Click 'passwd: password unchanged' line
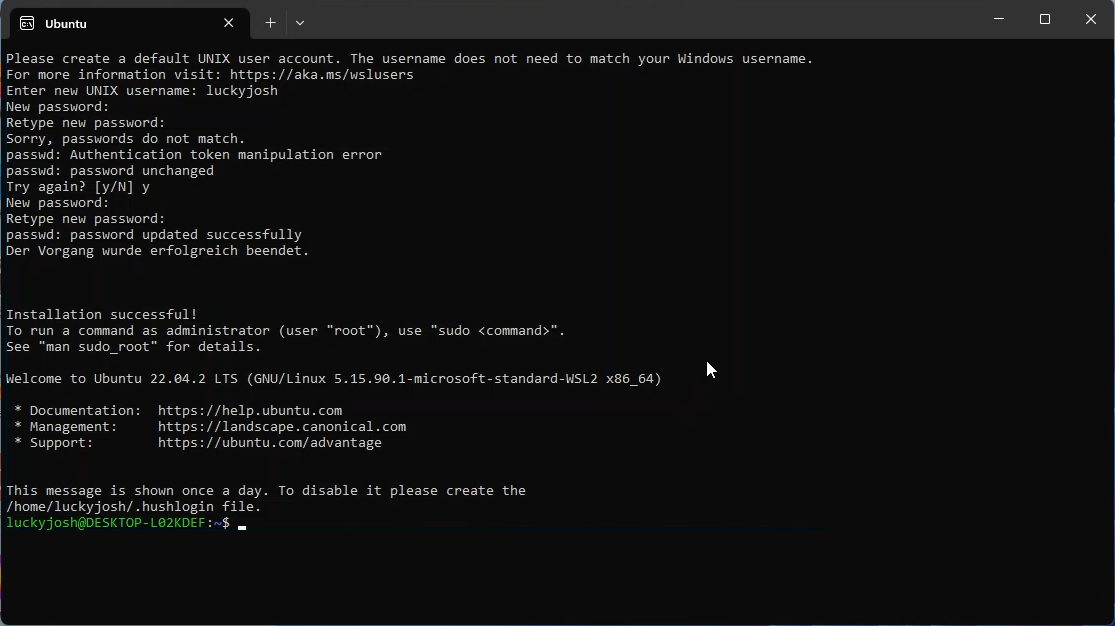The image size is (1115, 626). [x=110, y=171]
